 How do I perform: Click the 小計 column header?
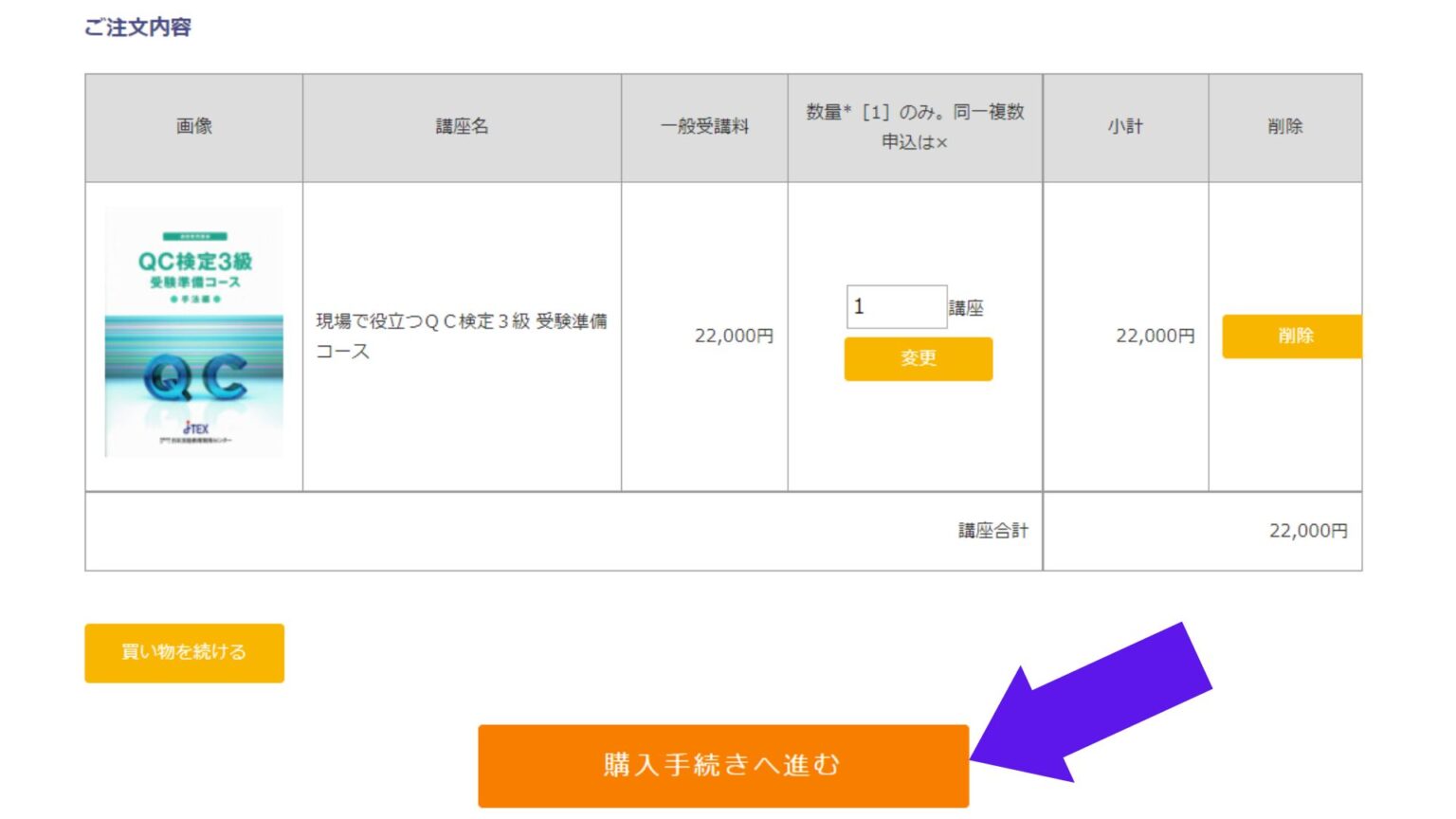[1124, 126]
